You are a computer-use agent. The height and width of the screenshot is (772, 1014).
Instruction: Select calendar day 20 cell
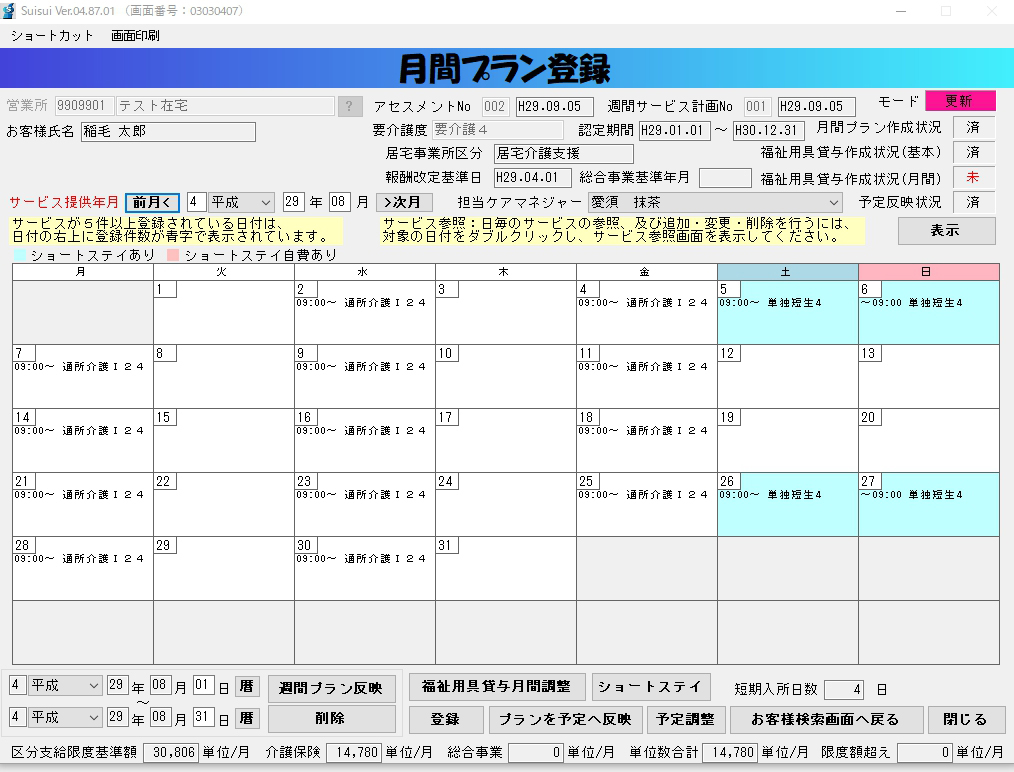(x=929, y=440)
